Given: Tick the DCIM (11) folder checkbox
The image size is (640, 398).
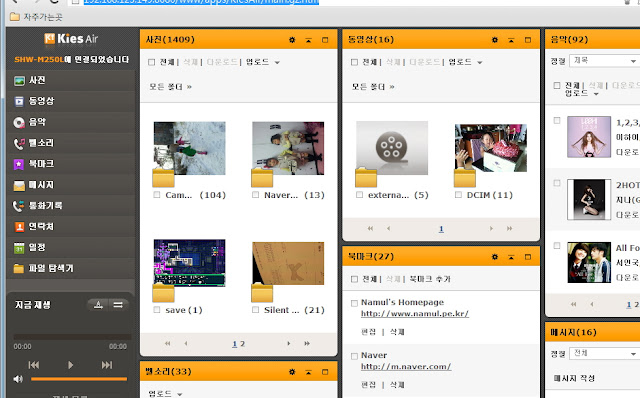Looking at the screenshot, I should 458,195.
